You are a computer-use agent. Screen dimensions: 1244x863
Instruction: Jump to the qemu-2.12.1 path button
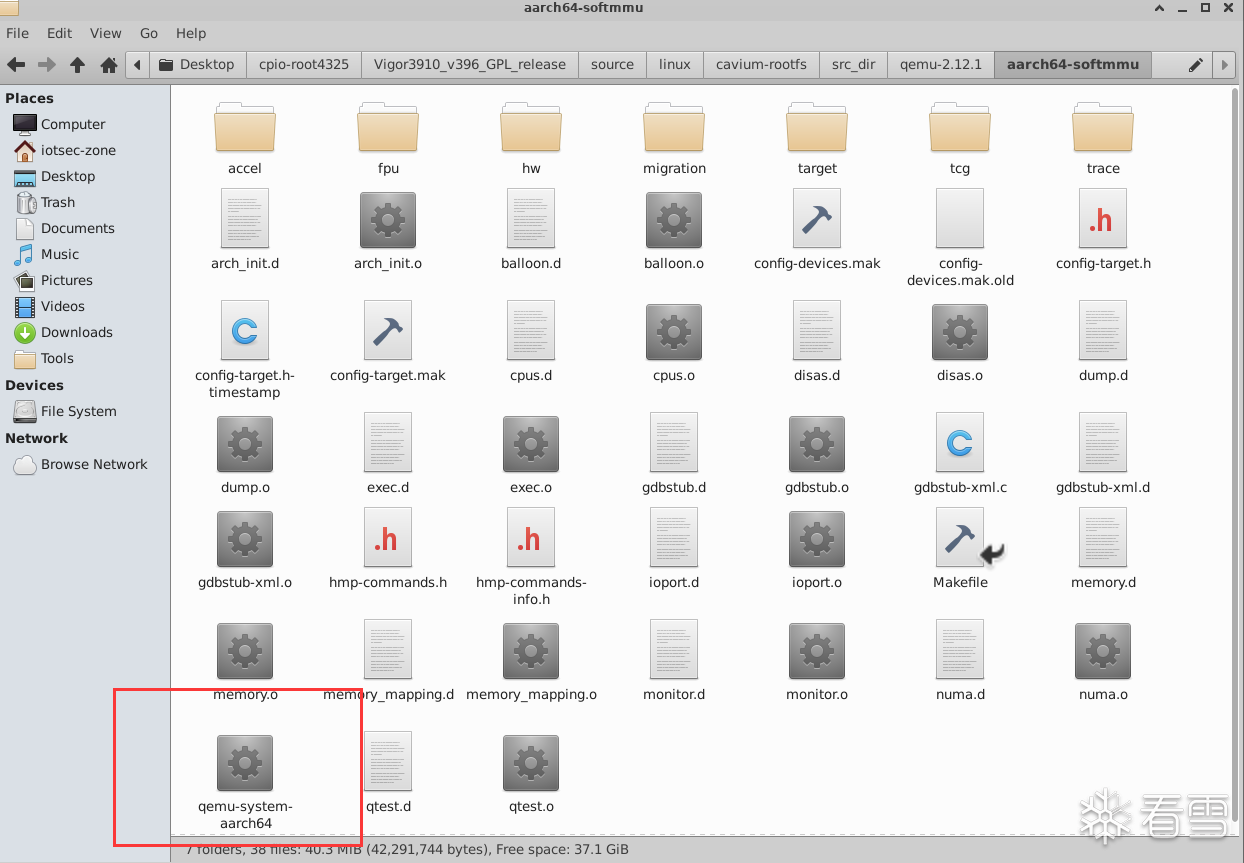[x=941, y=64]
